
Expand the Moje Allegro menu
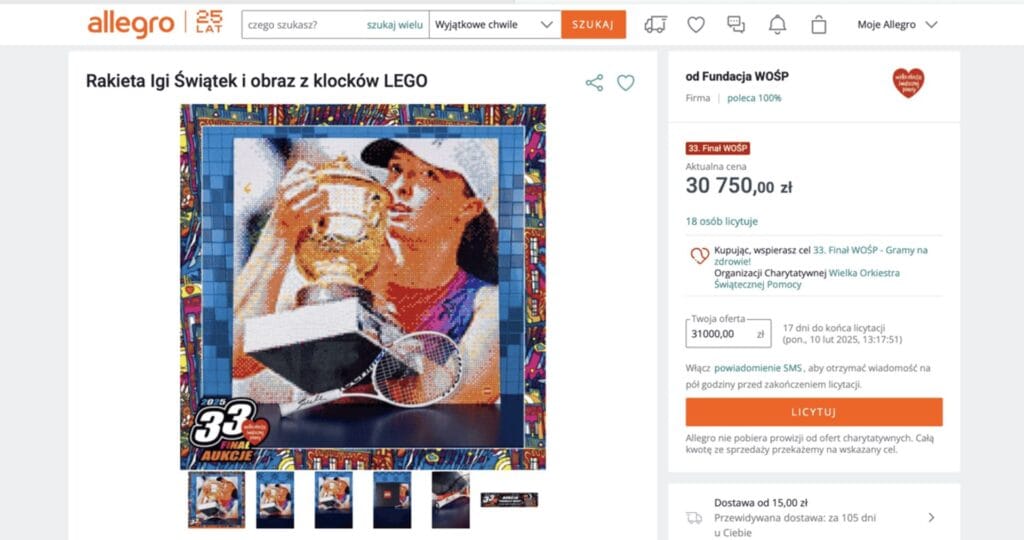point(897,25)
